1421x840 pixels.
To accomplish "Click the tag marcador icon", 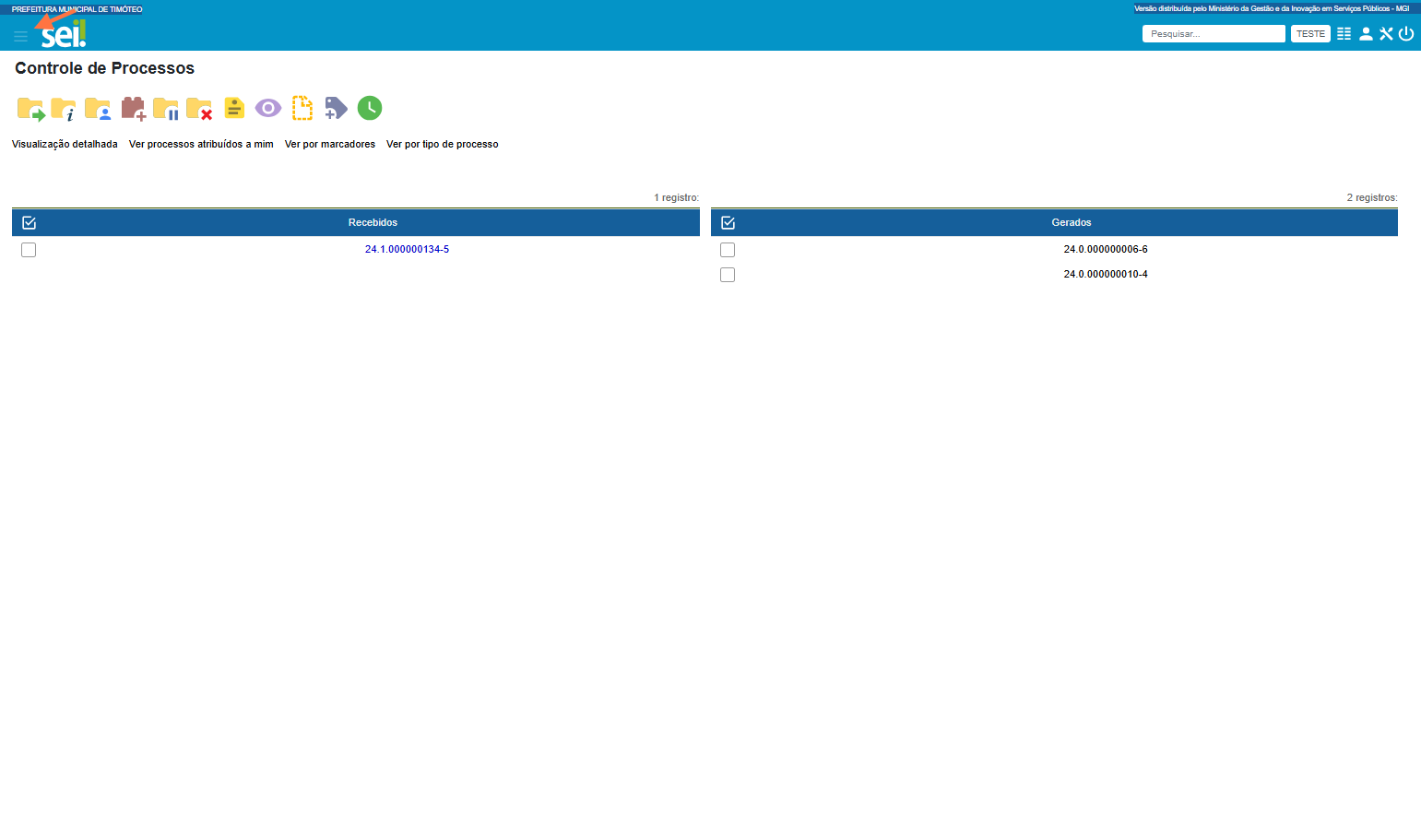I will (336, 108).
